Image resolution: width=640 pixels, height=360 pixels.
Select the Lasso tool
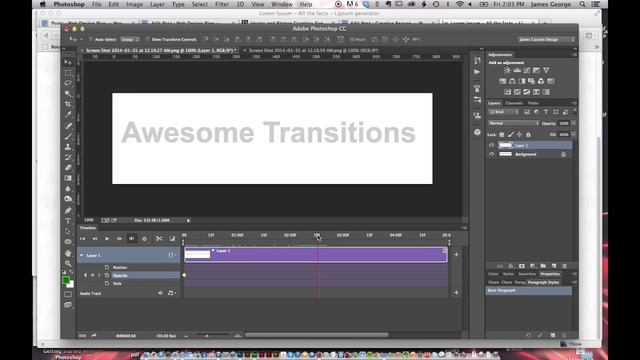[68, 83]
